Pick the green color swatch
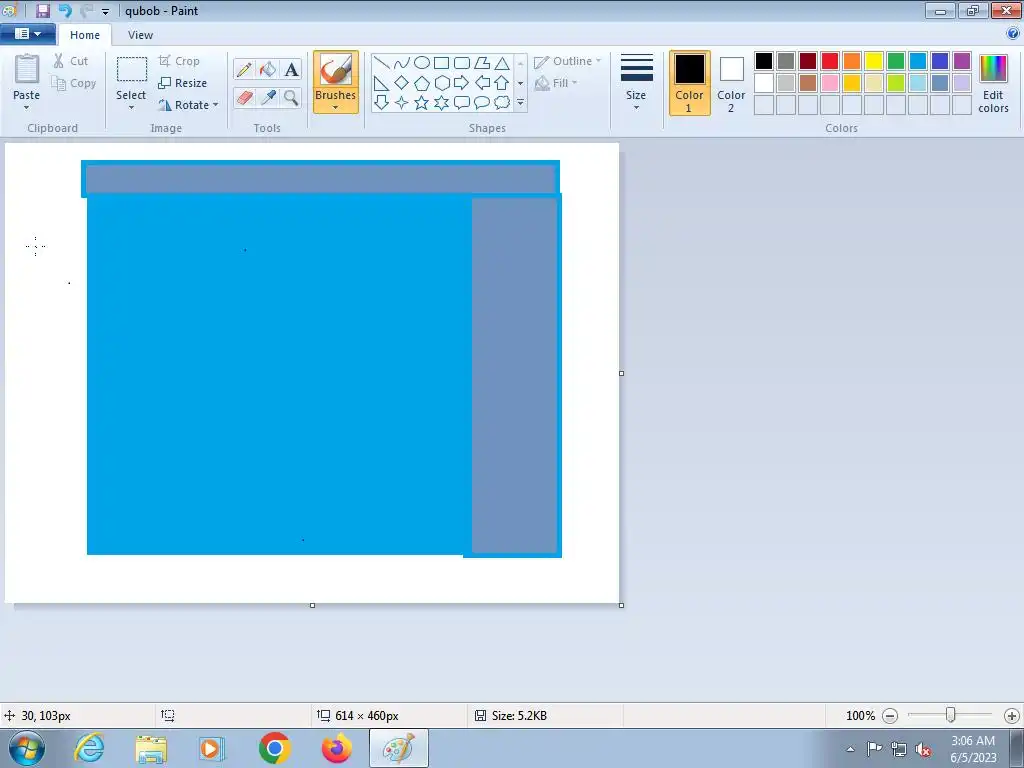 pyautogui.click(x=895, y=61)
